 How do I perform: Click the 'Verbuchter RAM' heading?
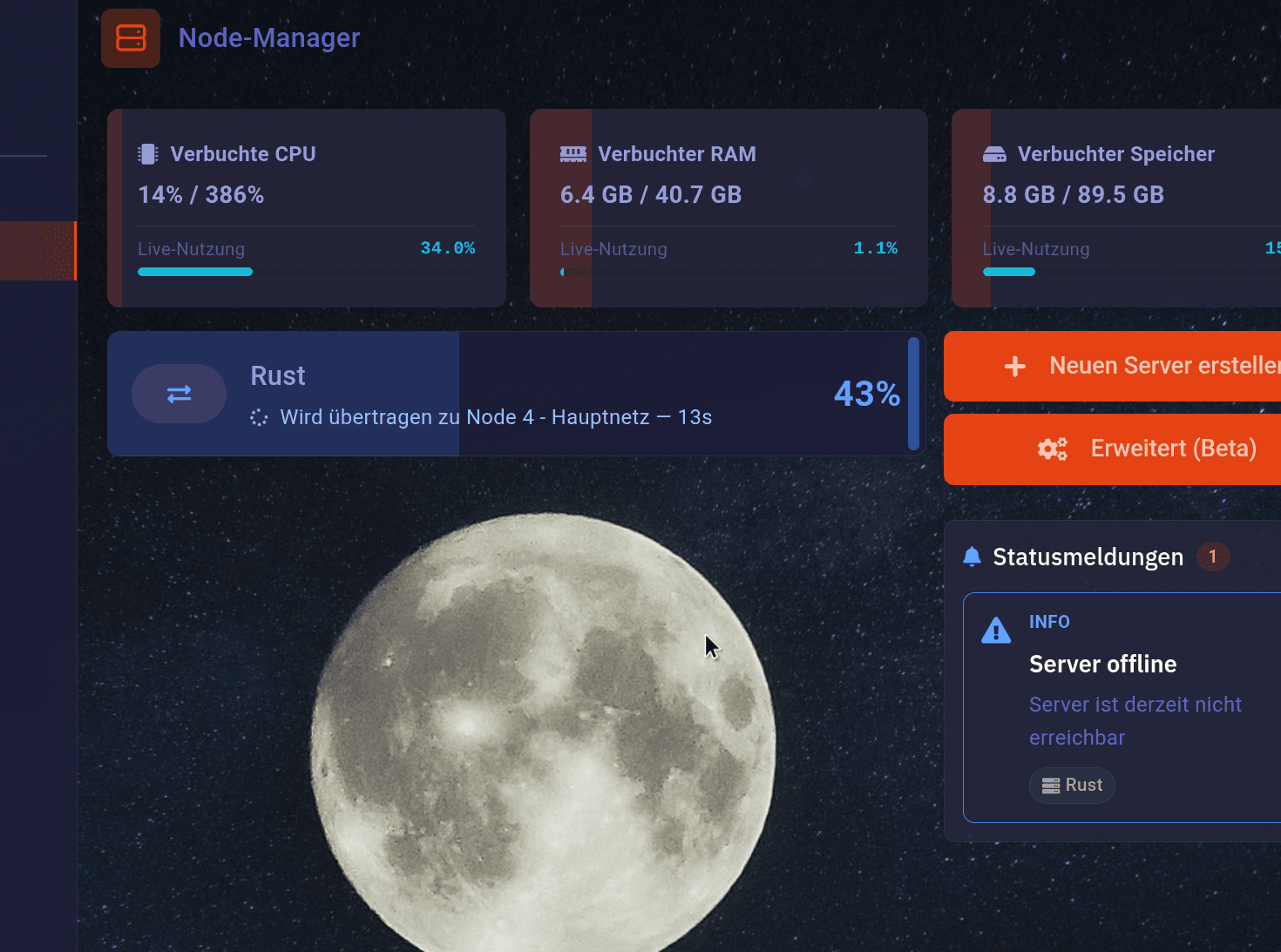tap(677, 154)
